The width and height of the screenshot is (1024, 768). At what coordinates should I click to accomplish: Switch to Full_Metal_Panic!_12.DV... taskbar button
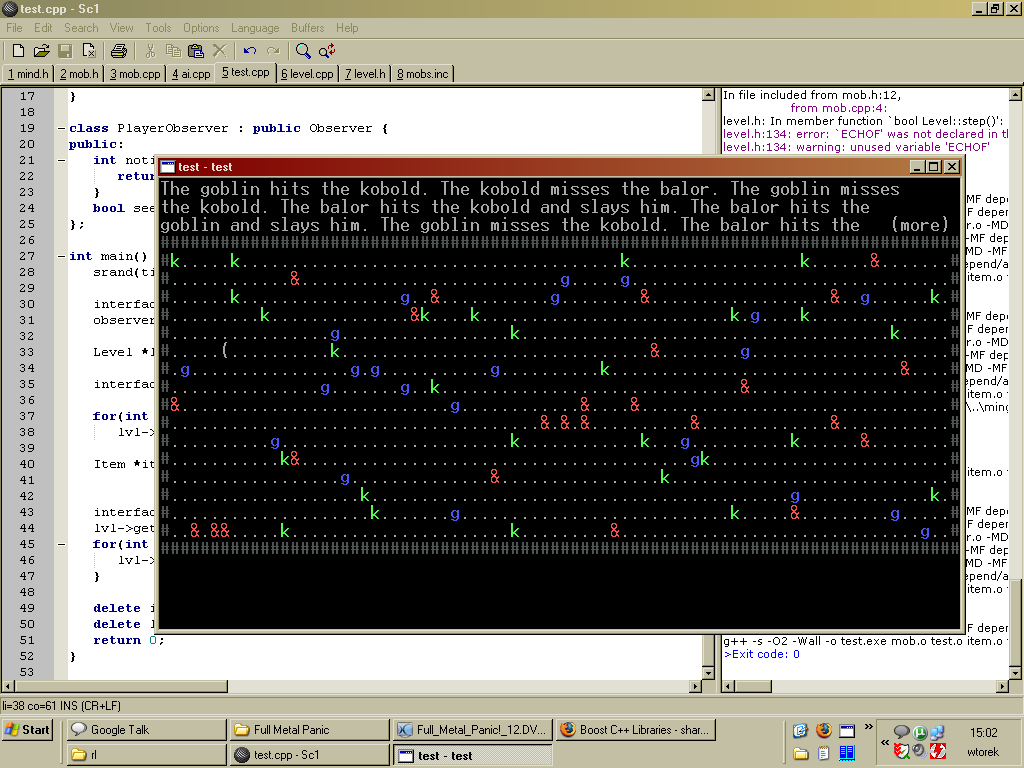pyautogui.click(x=472, y=730)
